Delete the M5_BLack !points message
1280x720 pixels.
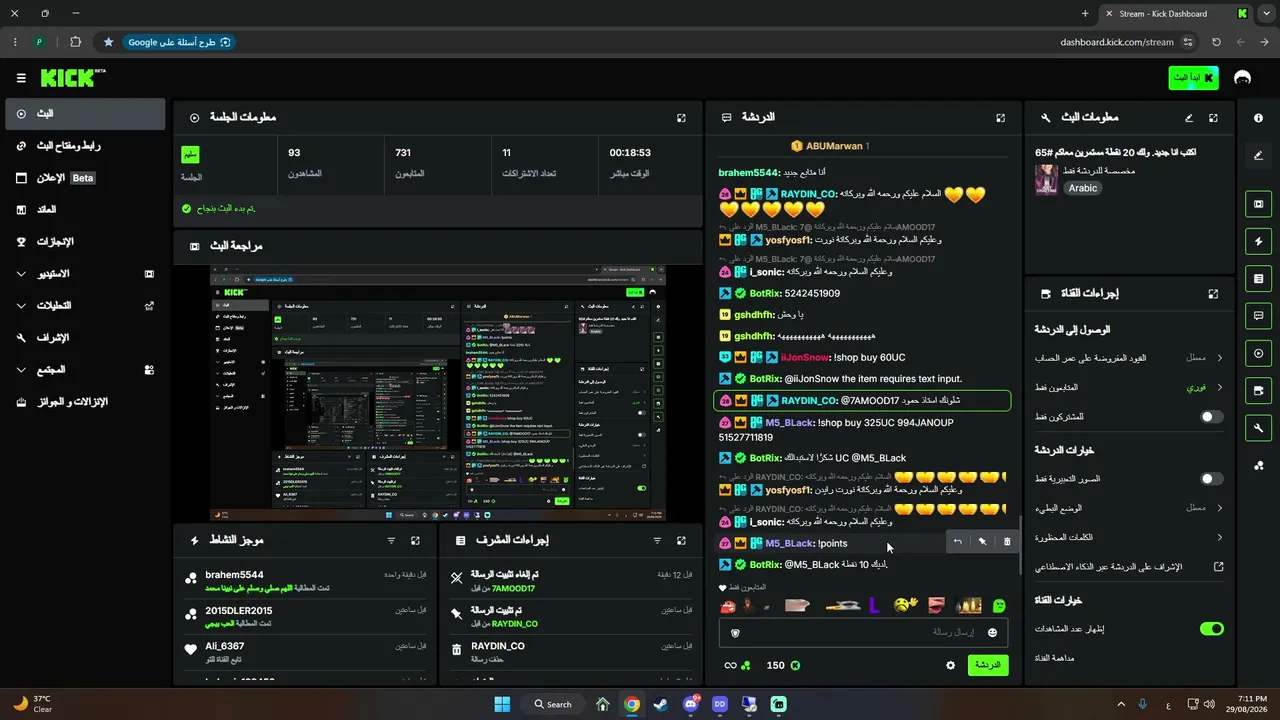(x=1007, y=542)
